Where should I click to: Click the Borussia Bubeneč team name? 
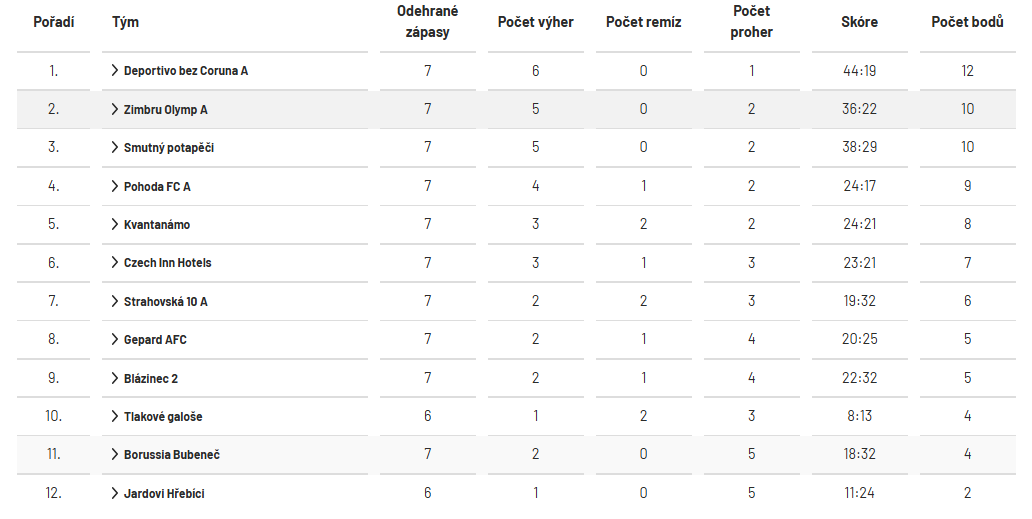pyautogui.click(x=172, y=455)
